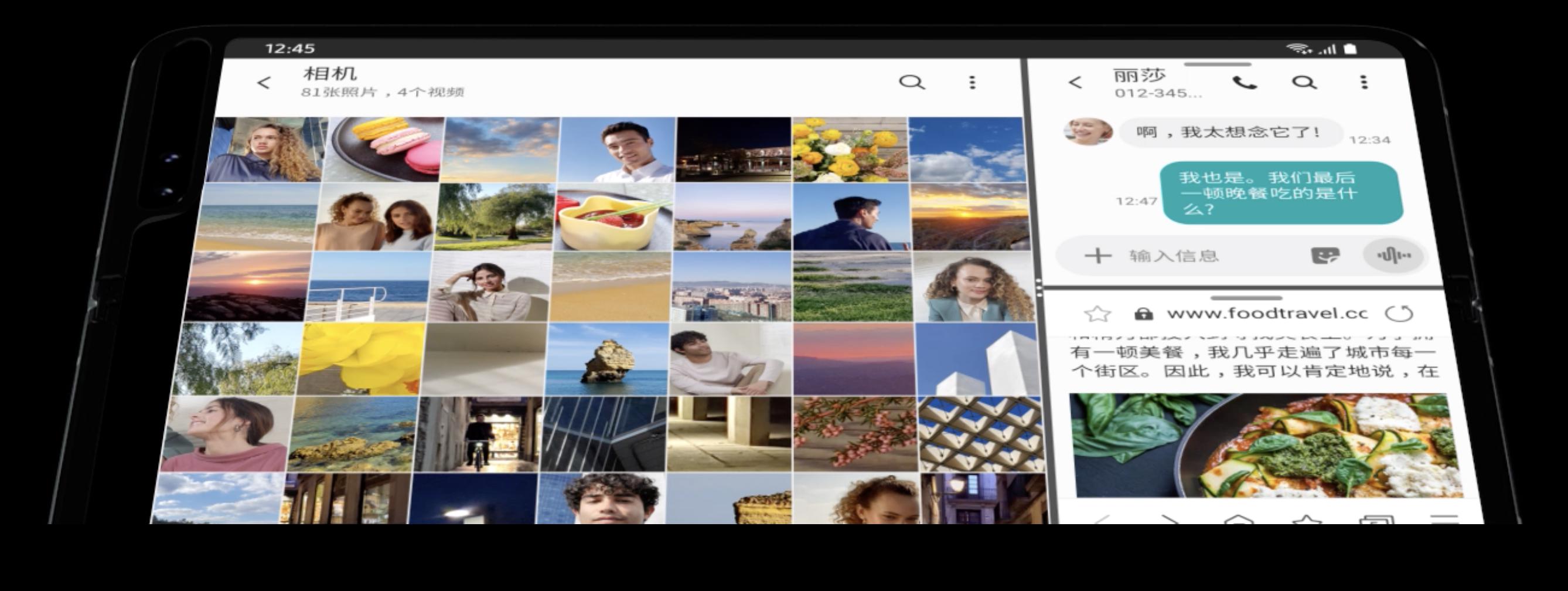Tap the Wi-Fi status icon

coord(1299,49)
